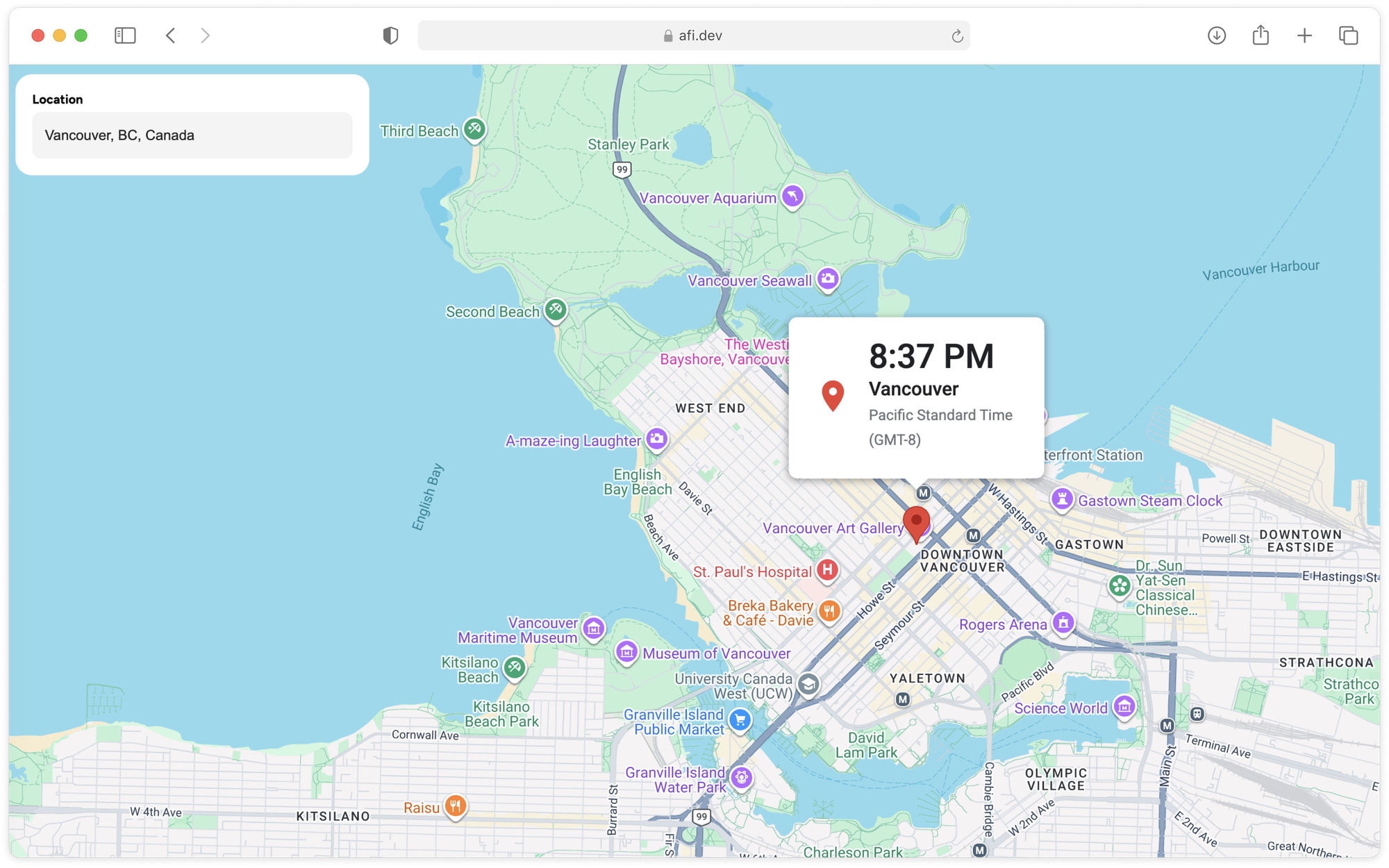Open the Safari share sheet
This screenshot has width=1389, height=868.
1261,35
